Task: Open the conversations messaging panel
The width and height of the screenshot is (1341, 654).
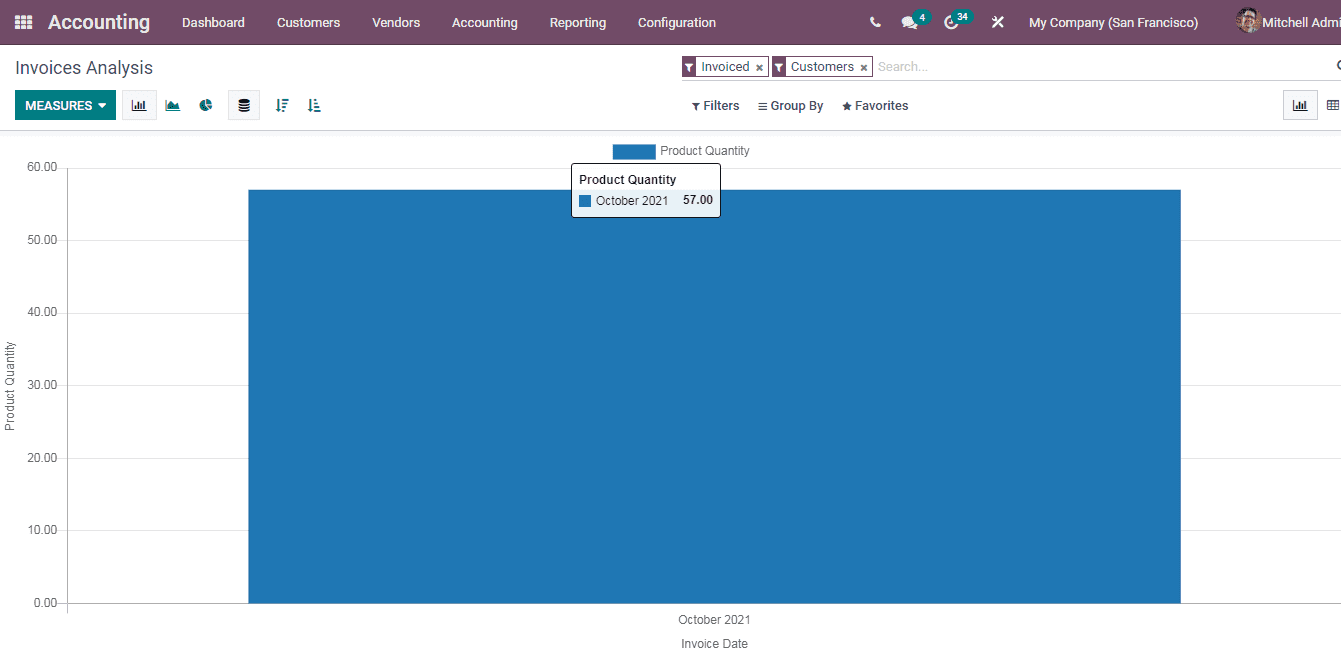Action: coord(909,22)
